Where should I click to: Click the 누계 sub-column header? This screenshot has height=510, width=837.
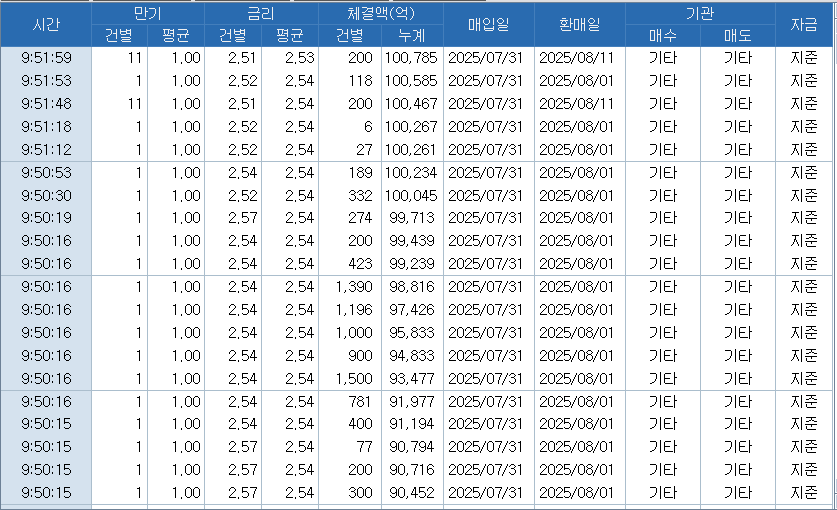[411, 36]
